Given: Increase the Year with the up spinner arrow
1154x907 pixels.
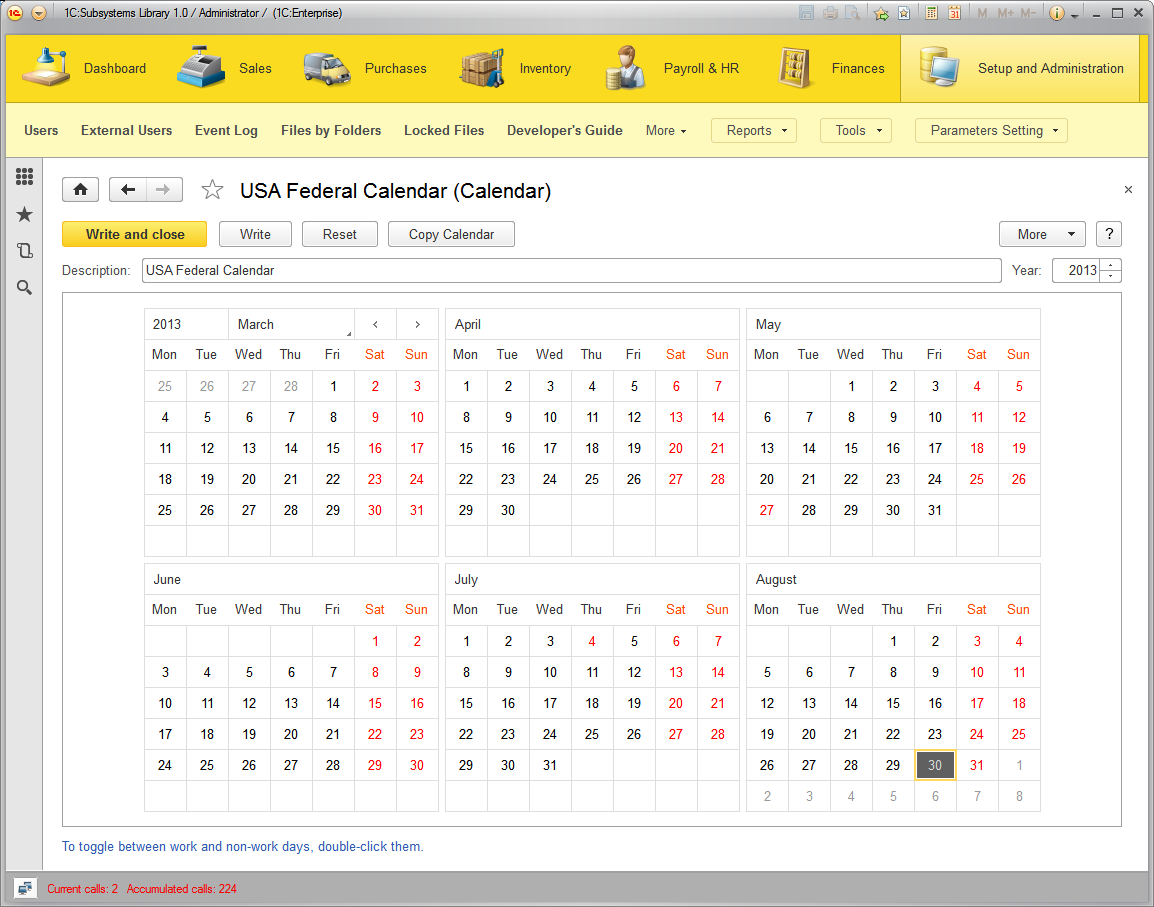Looking at the screenshot, I should click(1111, 265).
